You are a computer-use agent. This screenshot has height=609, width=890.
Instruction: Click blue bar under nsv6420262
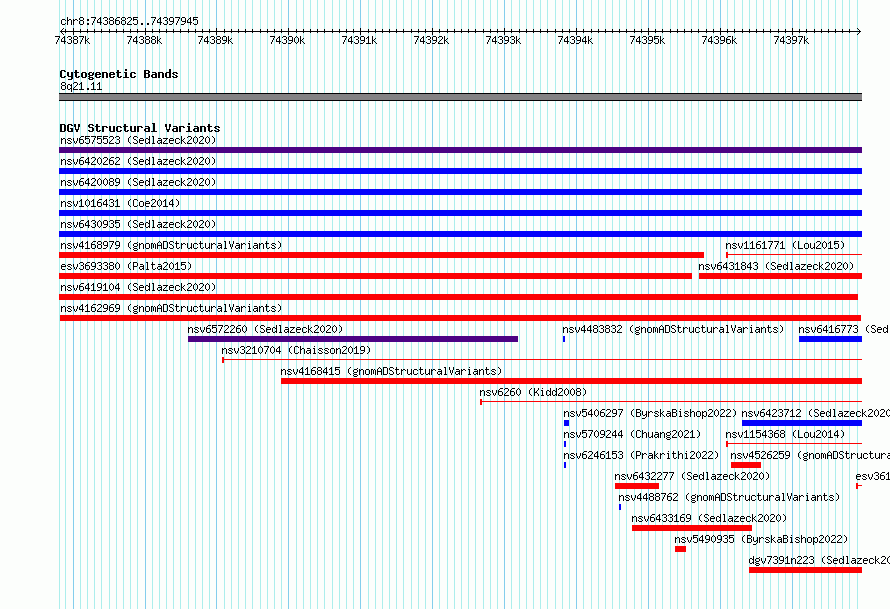460,171
